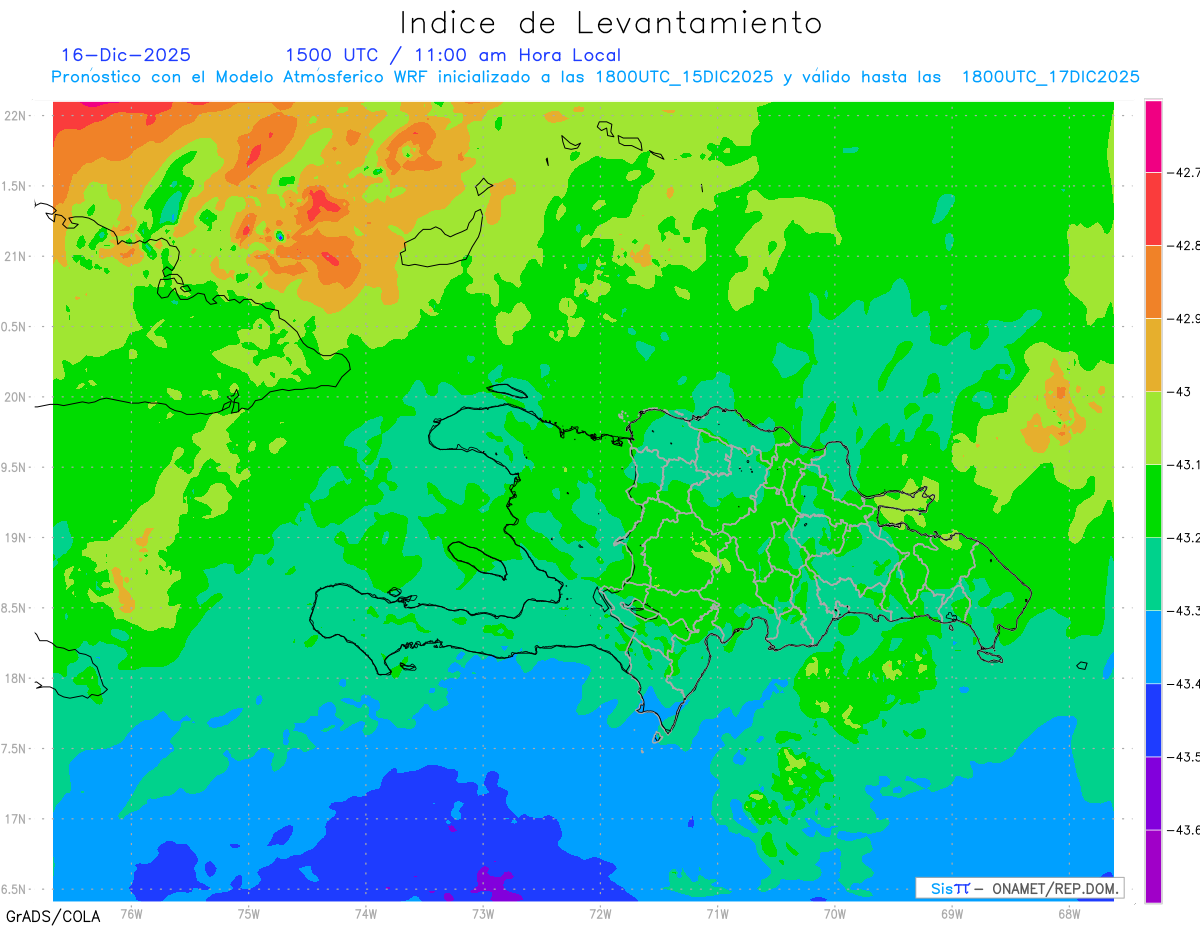The width and height of the screenshot is (1200, 927).
Task: Click the longitude label "76W"
Action: [x=131, y=914]
